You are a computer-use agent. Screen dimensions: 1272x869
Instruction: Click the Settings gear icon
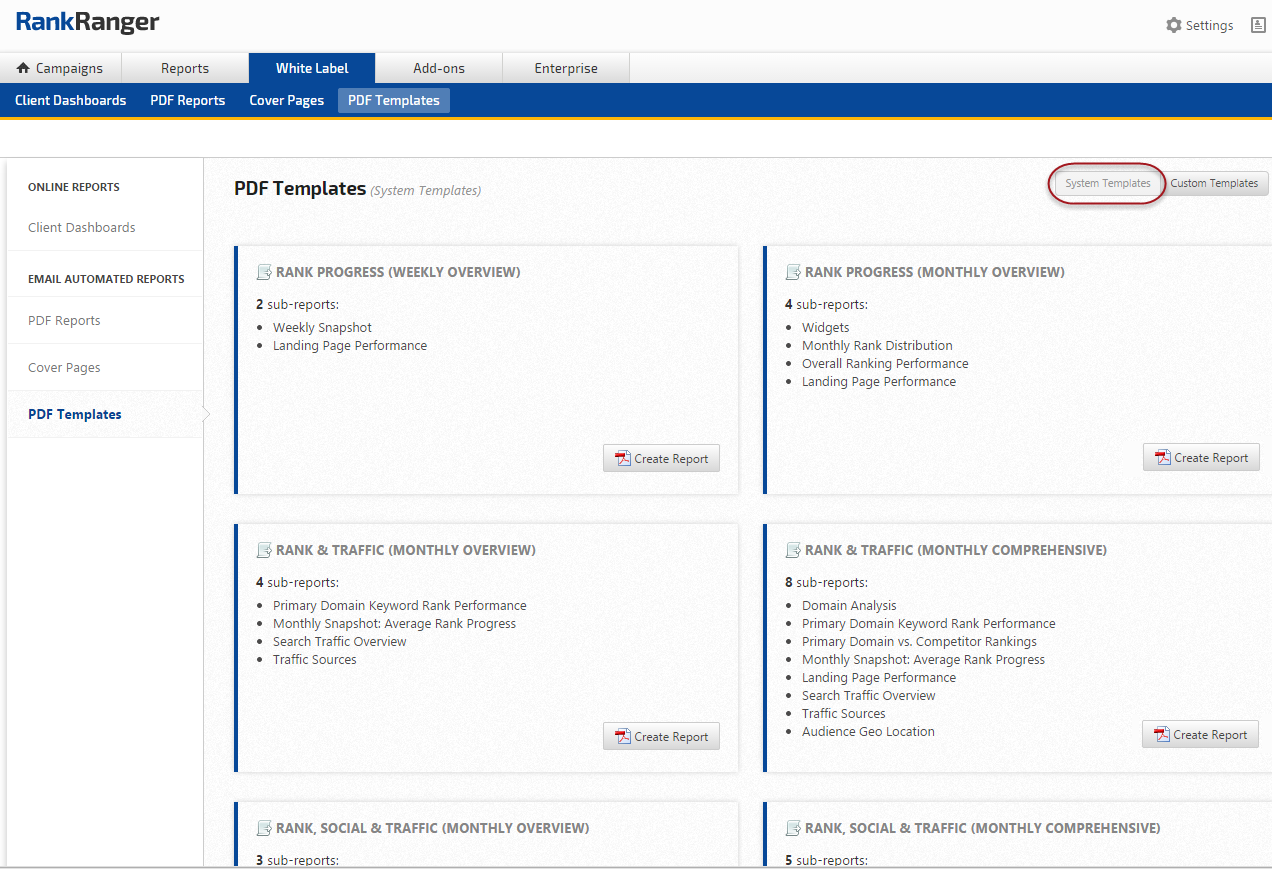click(x=1174, y=25)
